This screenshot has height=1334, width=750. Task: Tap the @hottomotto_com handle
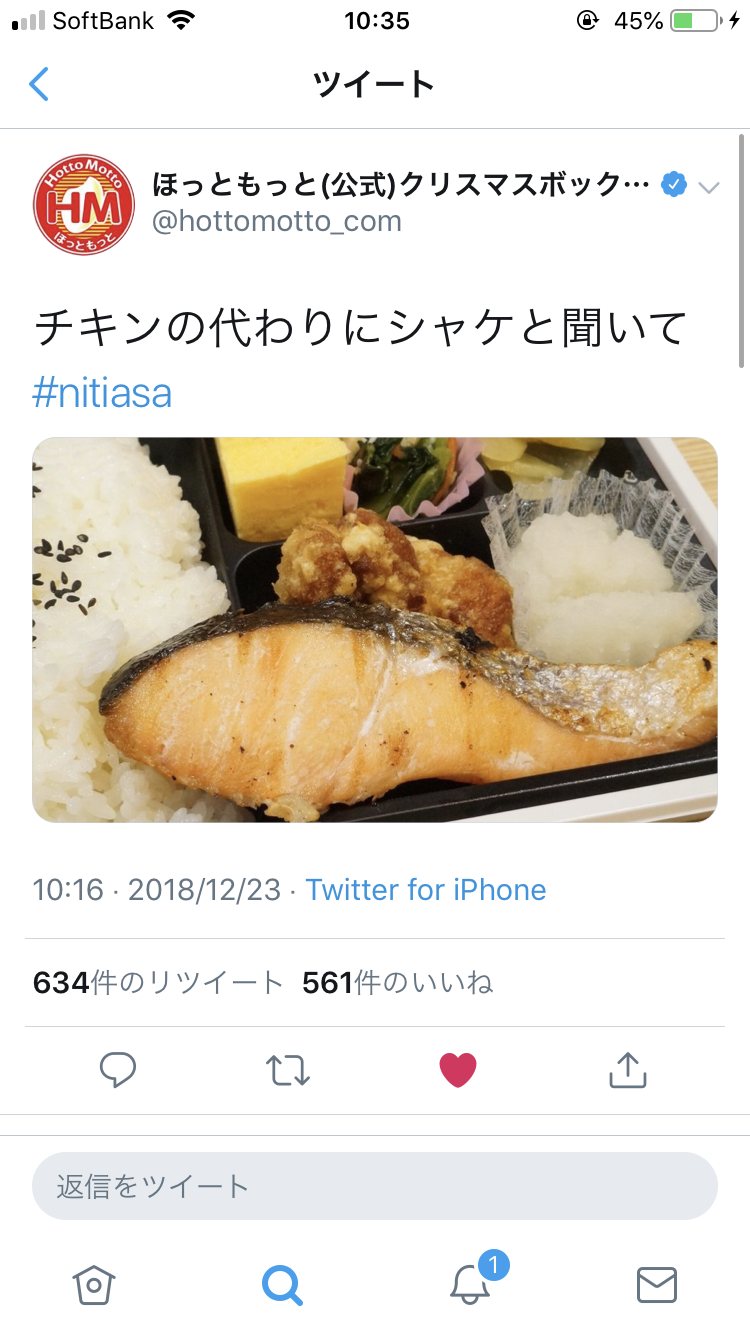click(277, 221)
